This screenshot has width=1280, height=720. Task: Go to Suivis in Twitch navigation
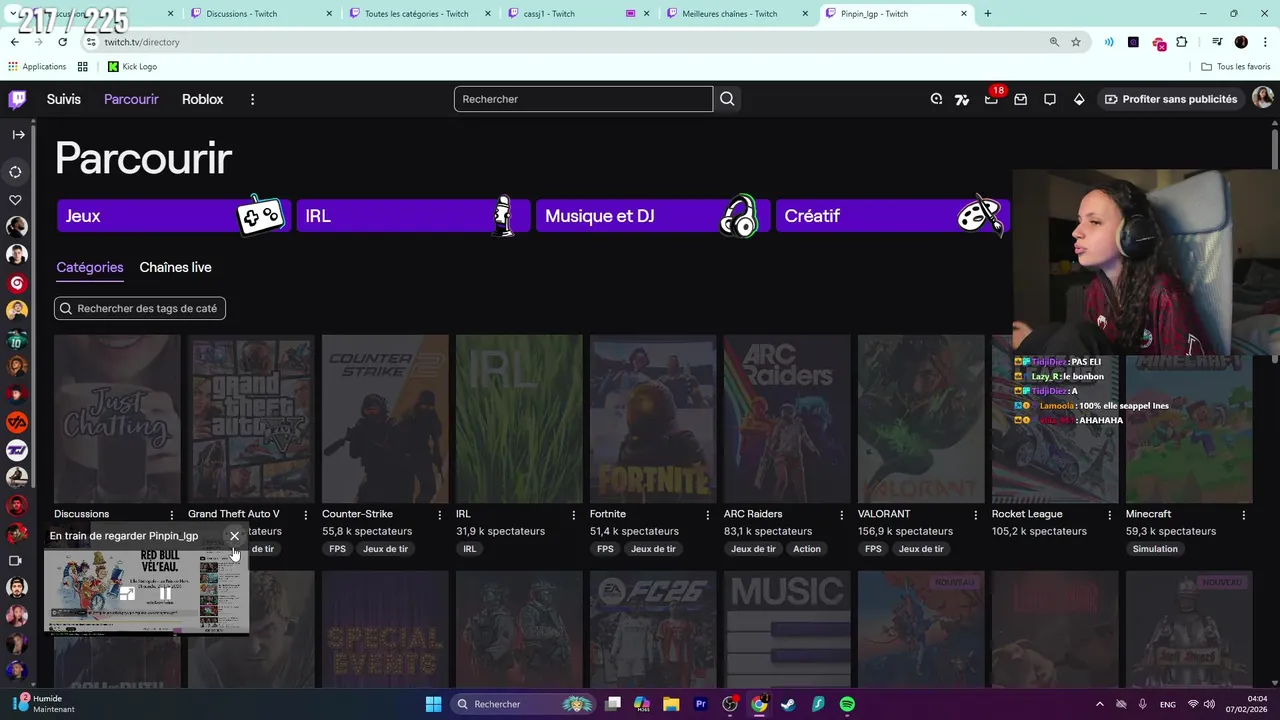[64, 99]
